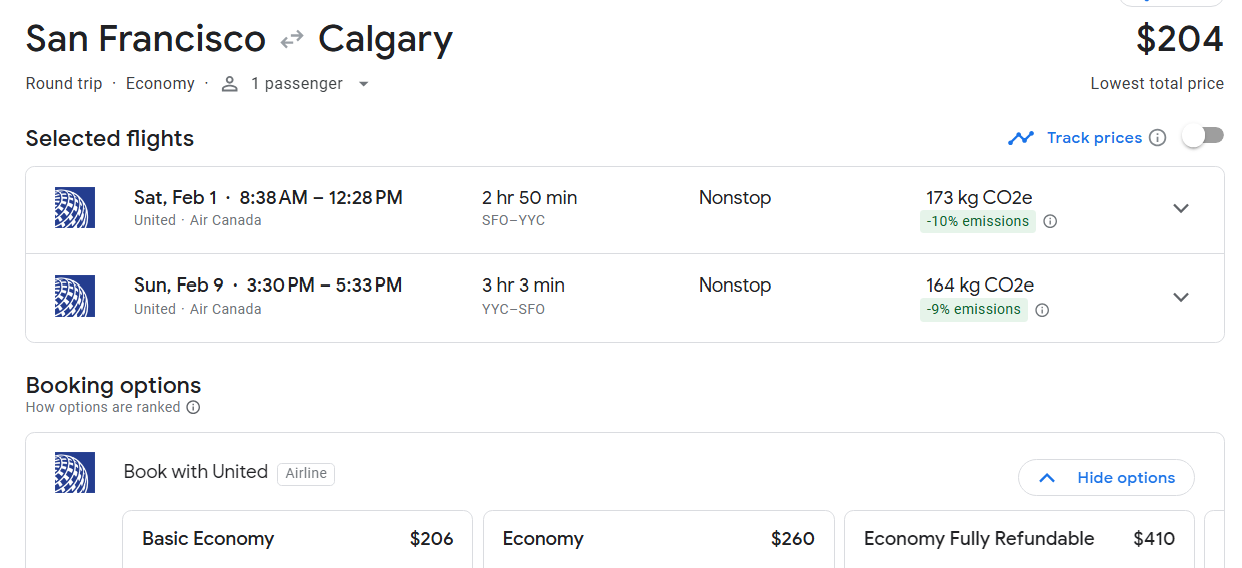Click United logo in Book with United
This screenshot has height=568, width=1242.
[x=75, y=472]
